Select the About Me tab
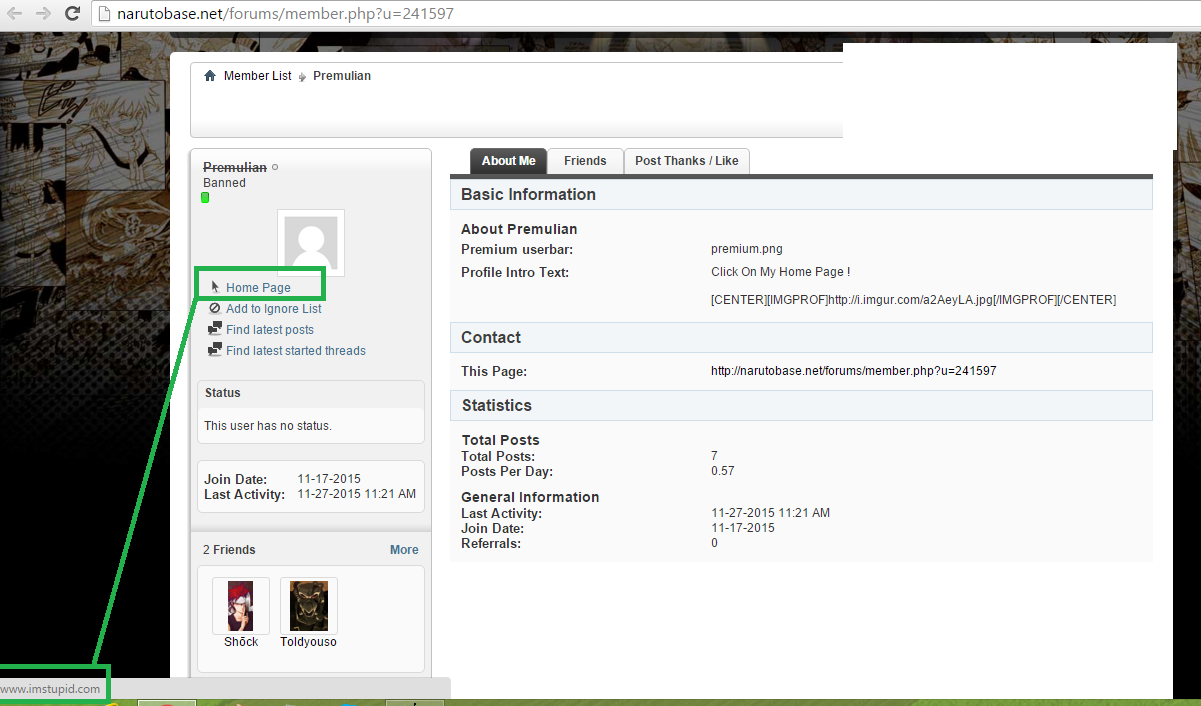The height and width of the screenshot is (706, 1201). pos(508,161)
